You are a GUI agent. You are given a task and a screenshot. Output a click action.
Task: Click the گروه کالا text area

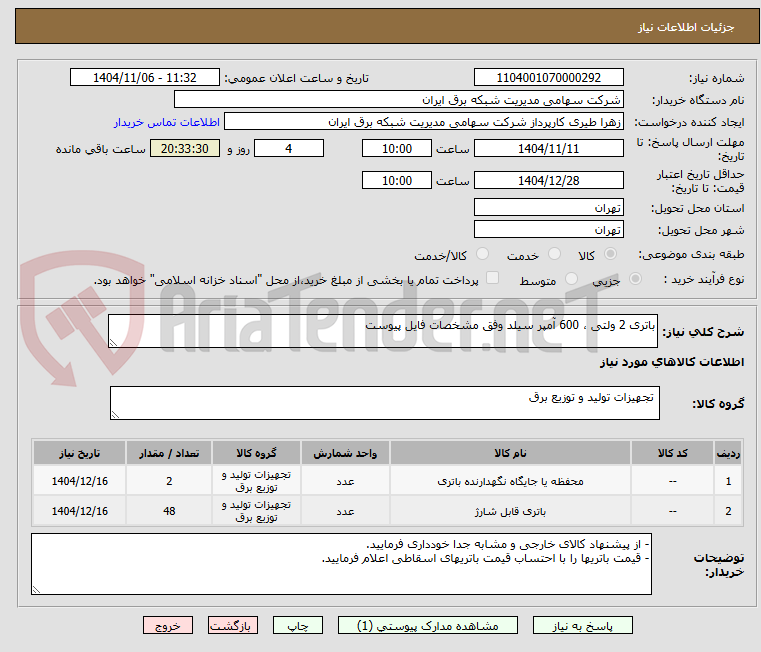384,403
